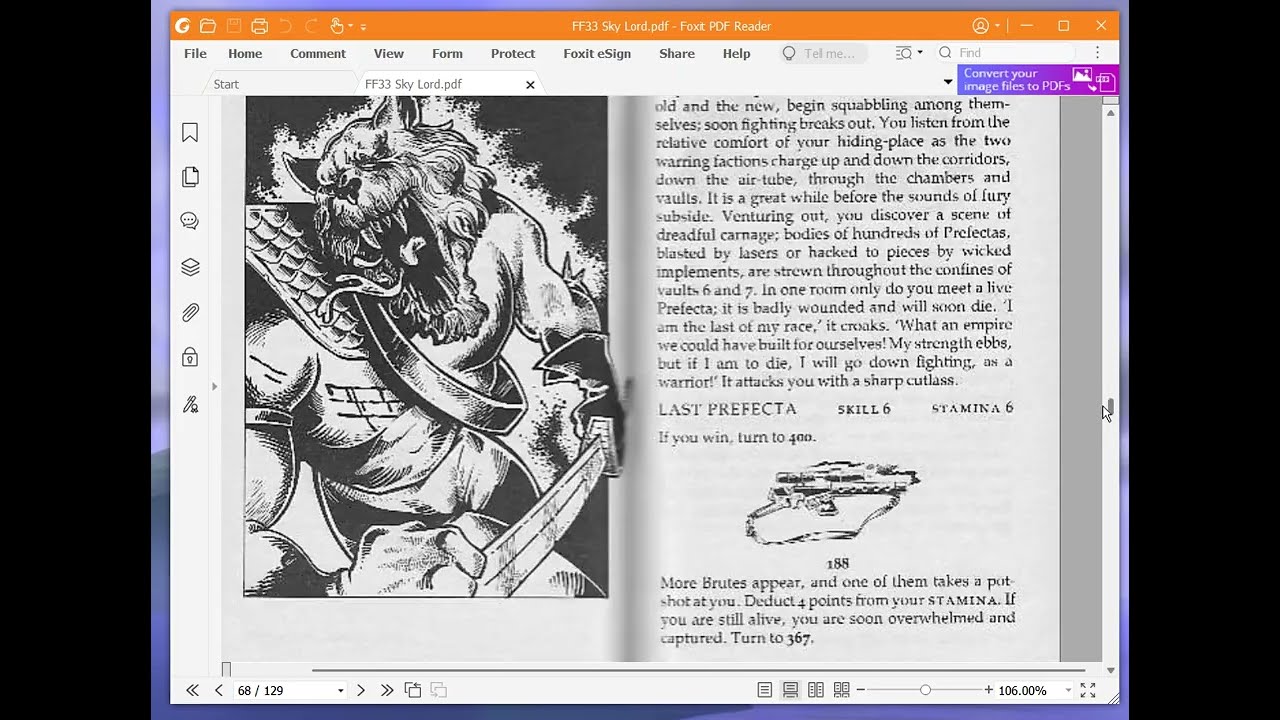Click the 'LAST PREFECTA' heading text
Screen dimensions: 1280x720
point(727,409)
